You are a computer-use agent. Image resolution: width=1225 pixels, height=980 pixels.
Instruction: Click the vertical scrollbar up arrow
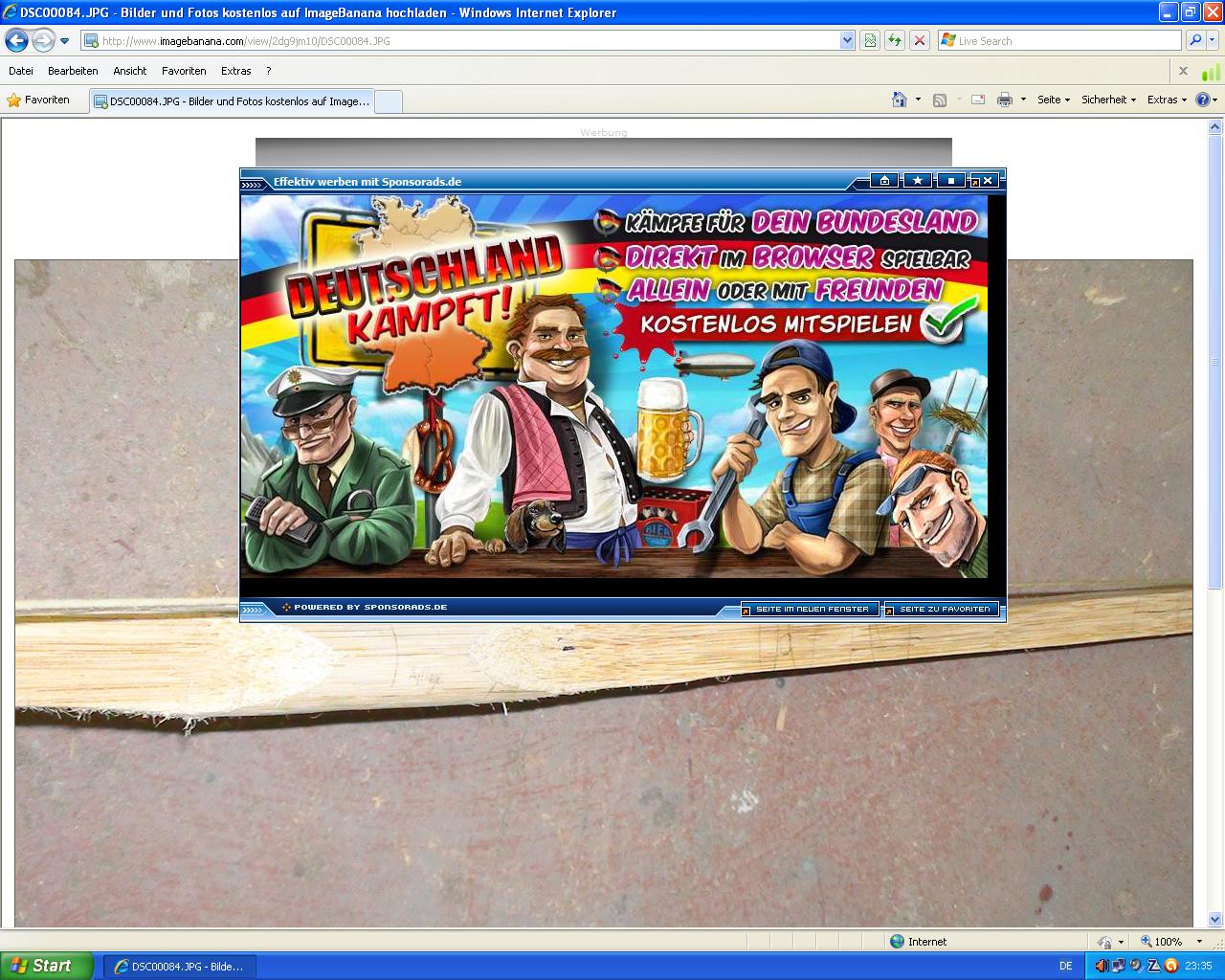tap(1215, 126)
